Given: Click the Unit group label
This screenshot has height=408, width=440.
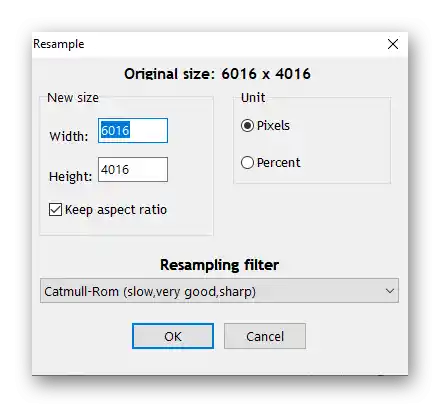Looking at the screenshot, I should [253, 98].
